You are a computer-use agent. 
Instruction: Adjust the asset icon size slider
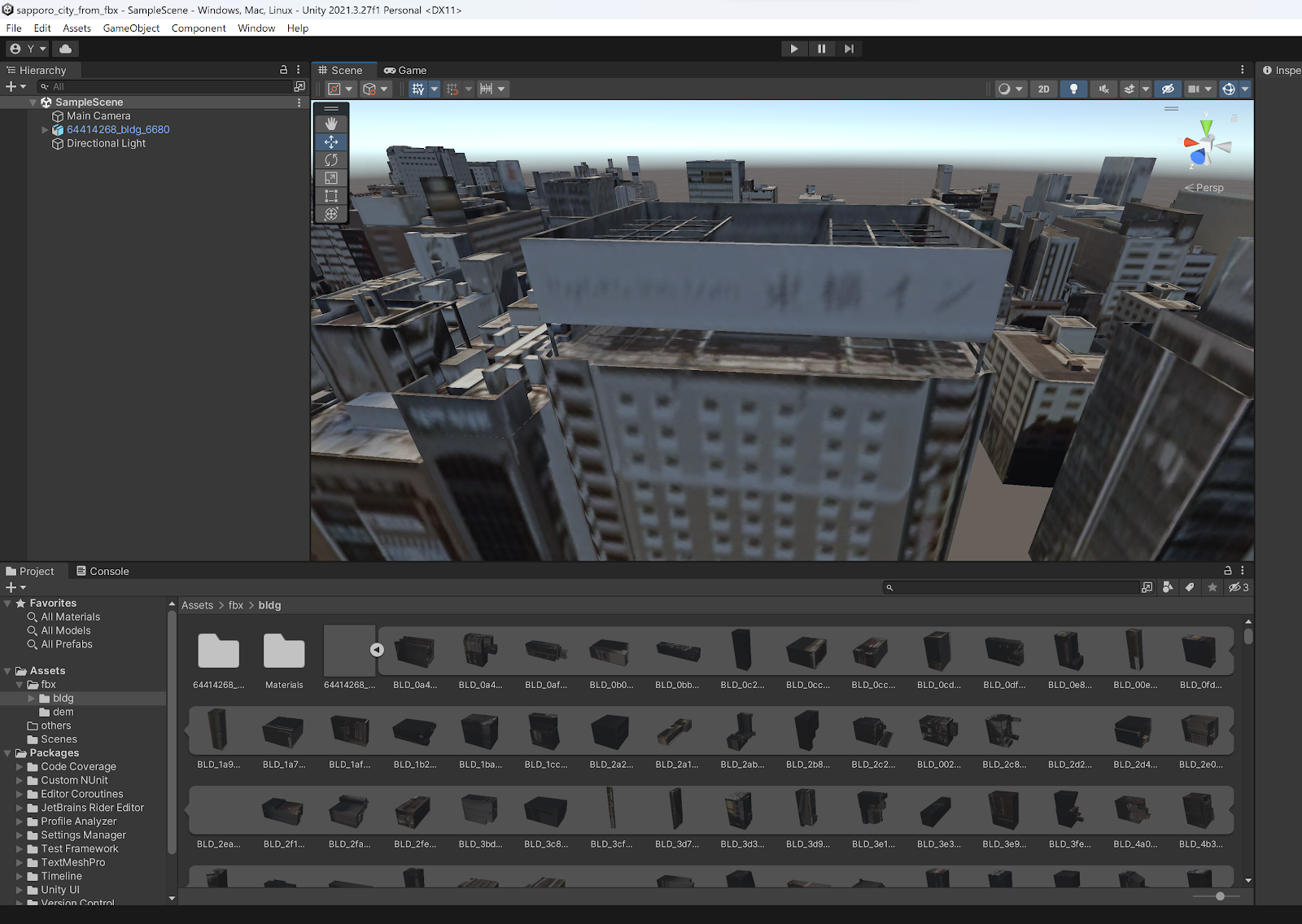1220,896
